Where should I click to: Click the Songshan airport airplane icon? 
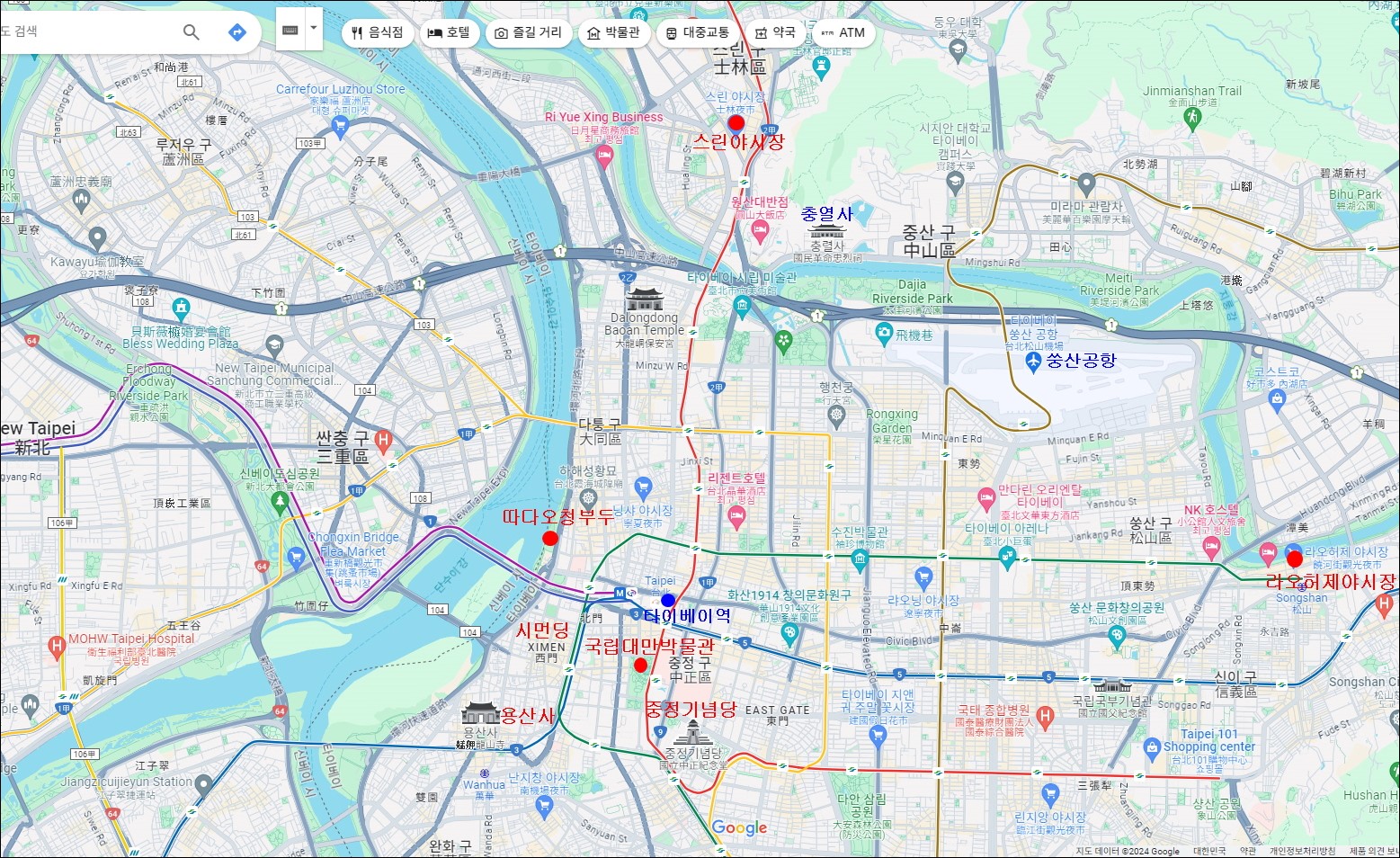[x=1033, y=362]
